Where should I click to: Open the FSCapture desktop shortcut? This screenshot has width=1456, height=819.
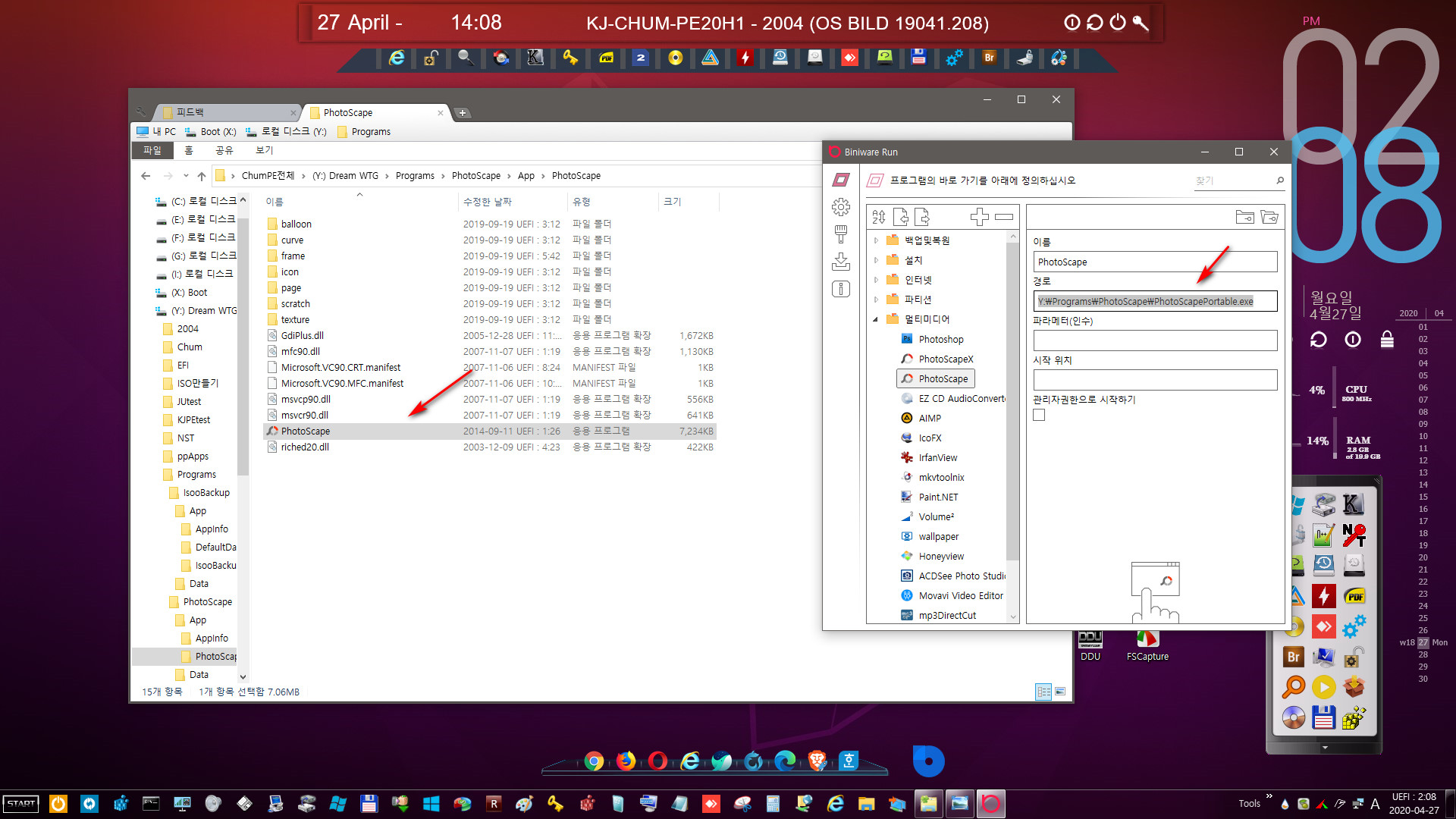click(1147, 646)
